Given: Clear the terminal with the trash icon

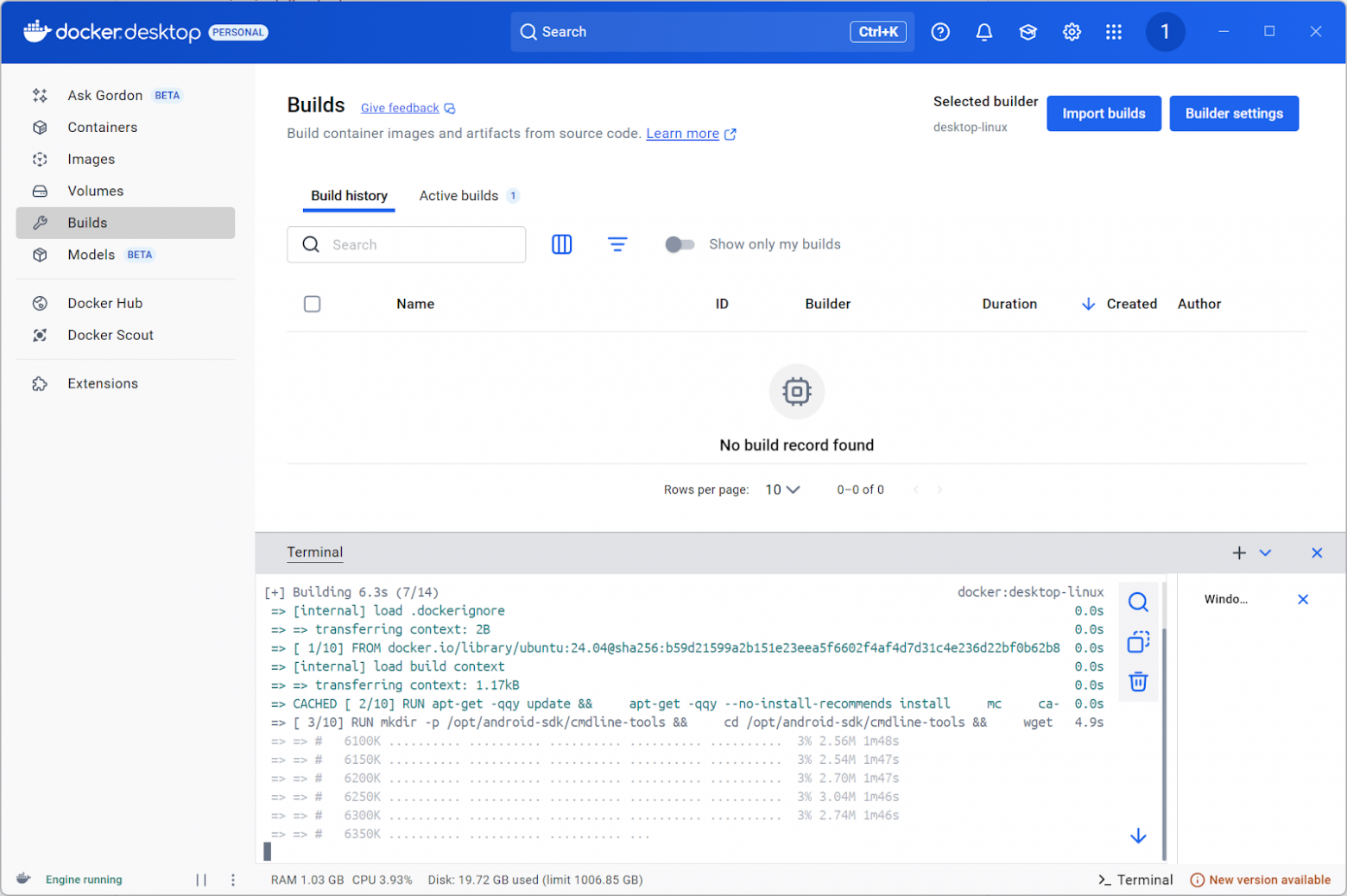Looking at the screenshot, I should pos(1138,682).
